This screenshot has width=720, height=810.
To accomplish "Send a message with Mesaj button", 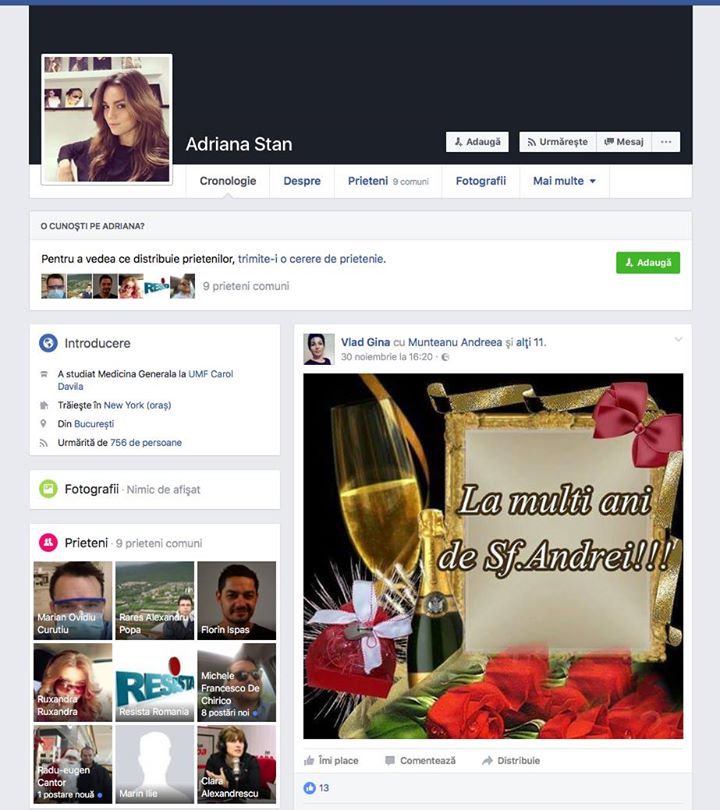I will coord(624,142).
